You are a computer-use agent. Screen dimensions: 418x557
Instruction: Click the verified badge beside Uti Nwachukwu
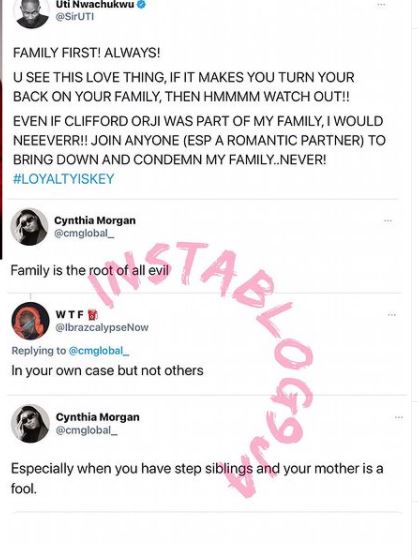tap(141, 5)
